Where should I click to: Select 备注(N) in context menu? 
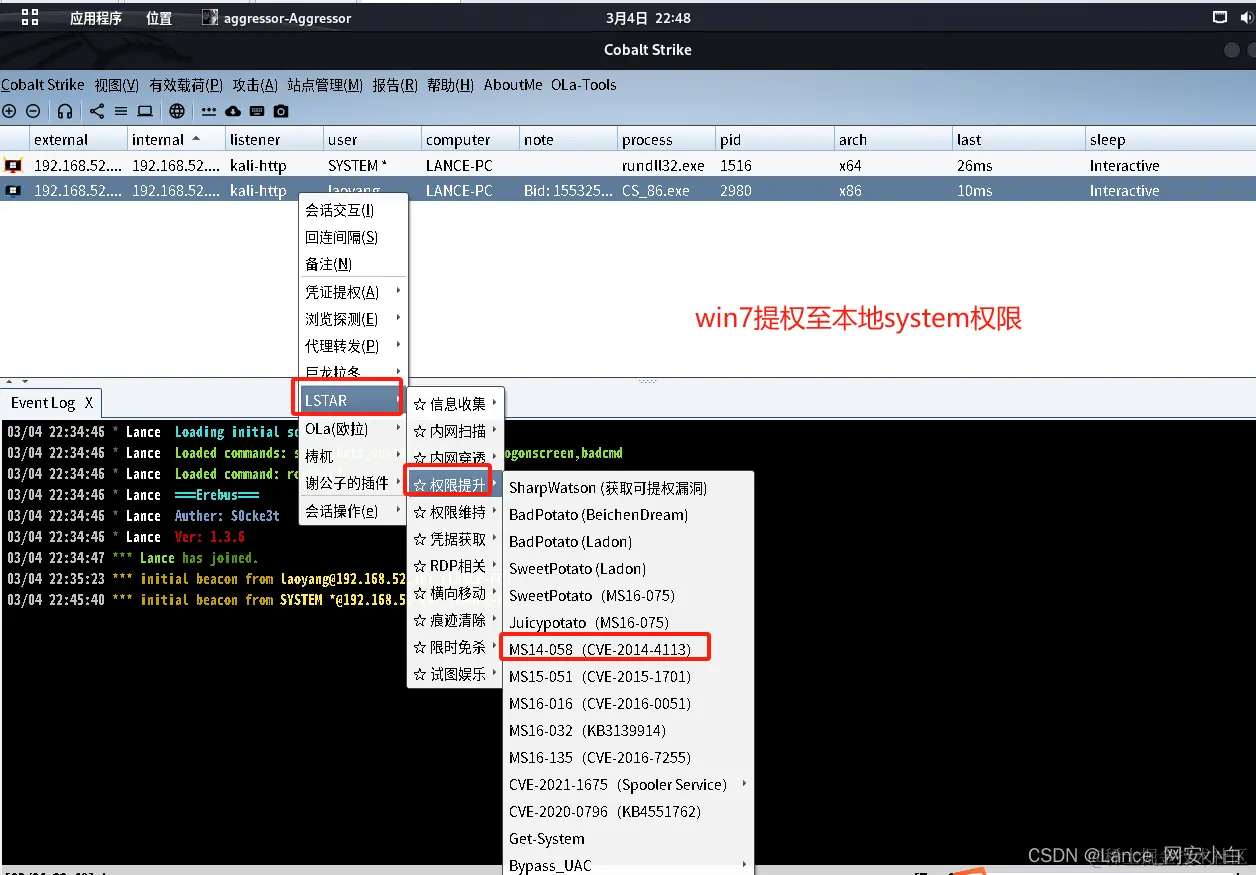click(354, 264)
